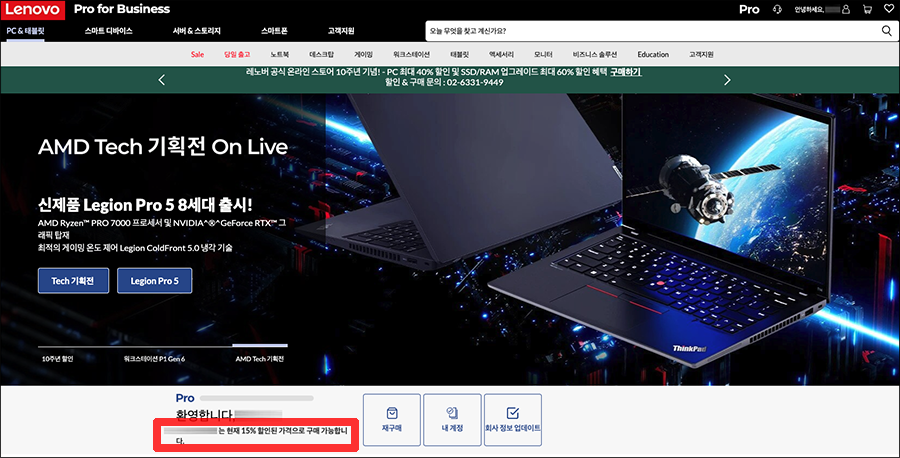900x458 pixels.
Task: Open the user account icon
Action: tap(845, 10)
